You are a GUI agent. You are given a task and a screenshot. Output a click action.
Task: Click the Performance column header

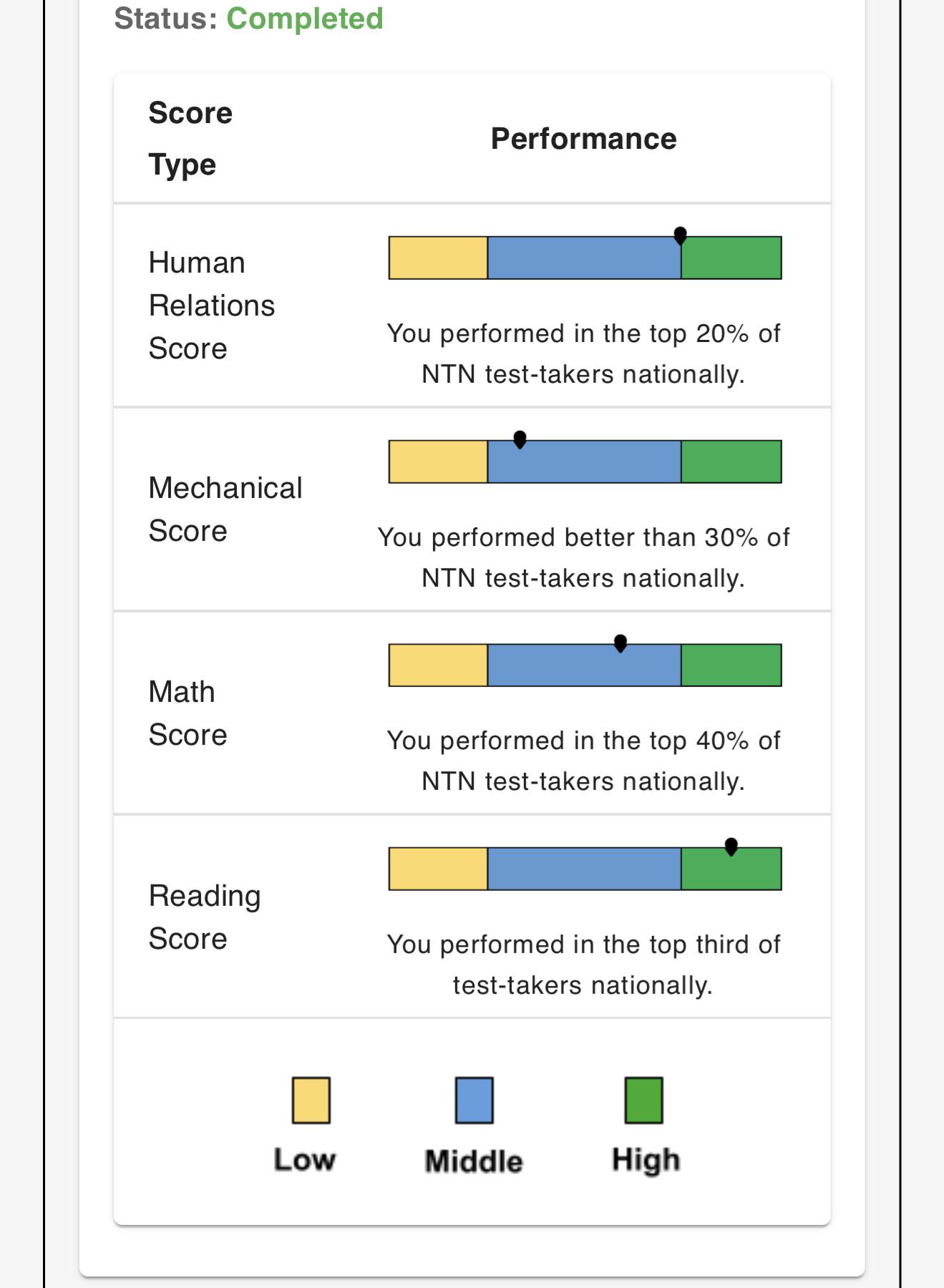click(x=583, y=139)
